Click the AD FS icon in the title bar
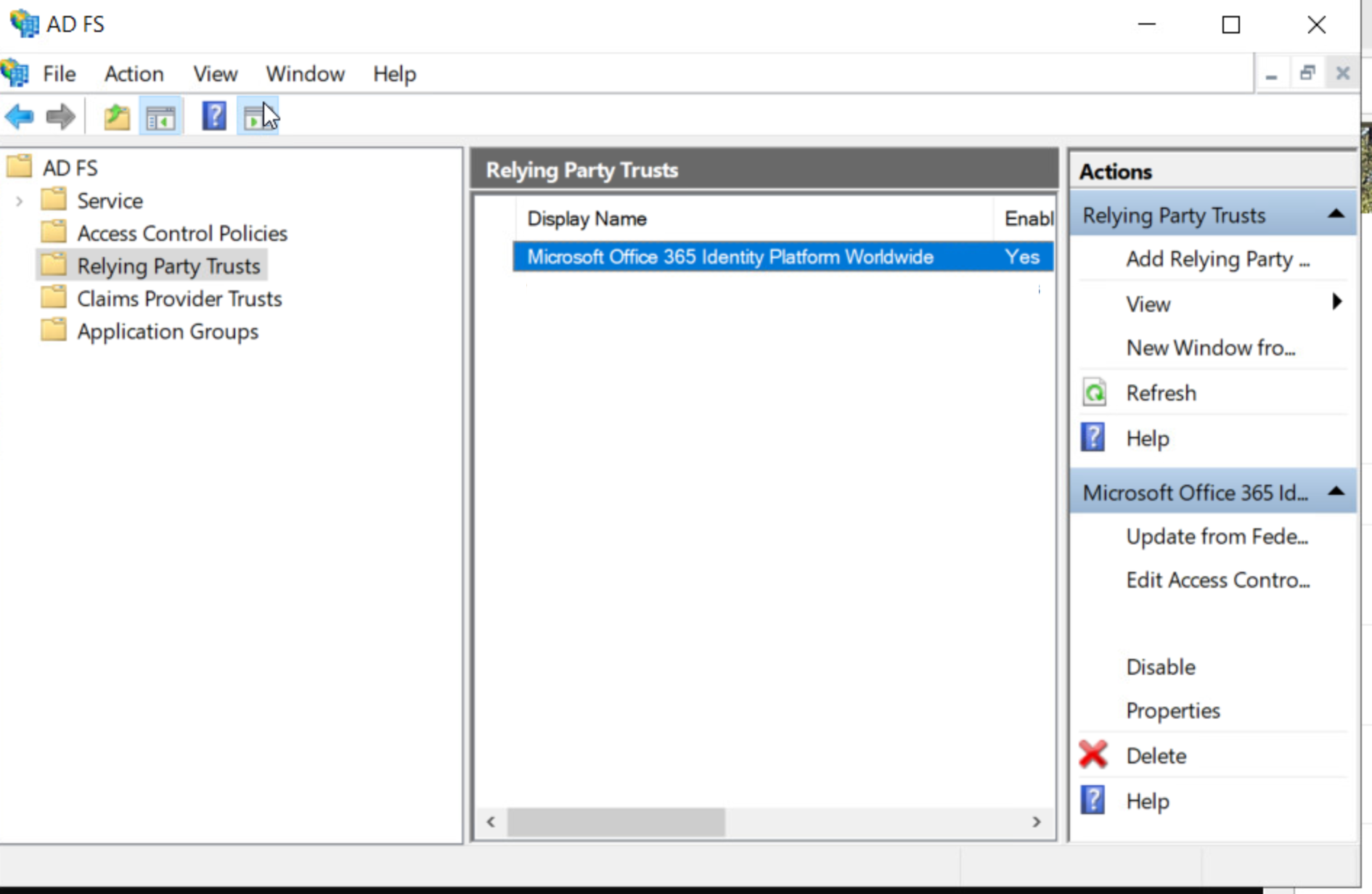1372x894 pixels. pyautogui.click(x=24, y=24)
